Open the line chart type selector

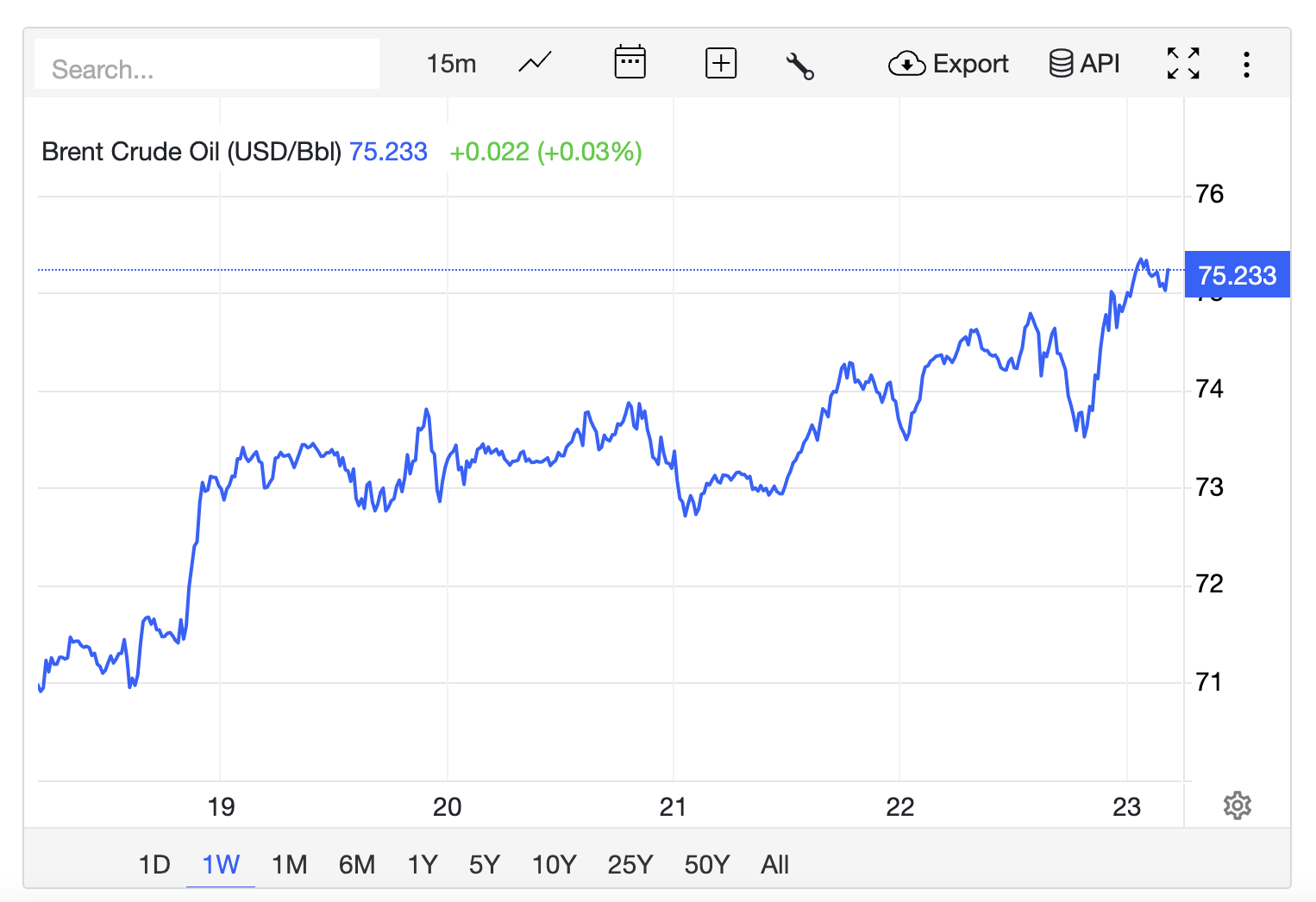[535, 63]
